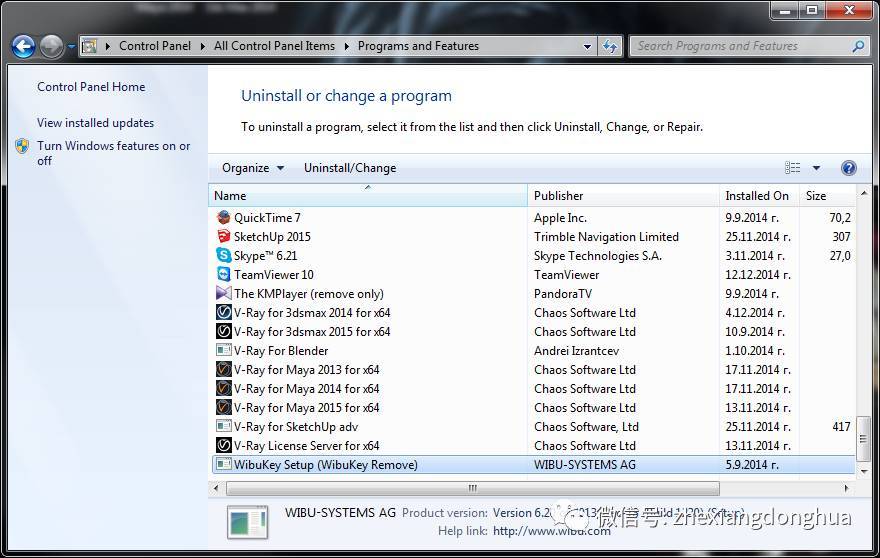Click the SketchUp 2015 program icon
The width and height of the screenshot is (880, 558).
click(223, 236)
